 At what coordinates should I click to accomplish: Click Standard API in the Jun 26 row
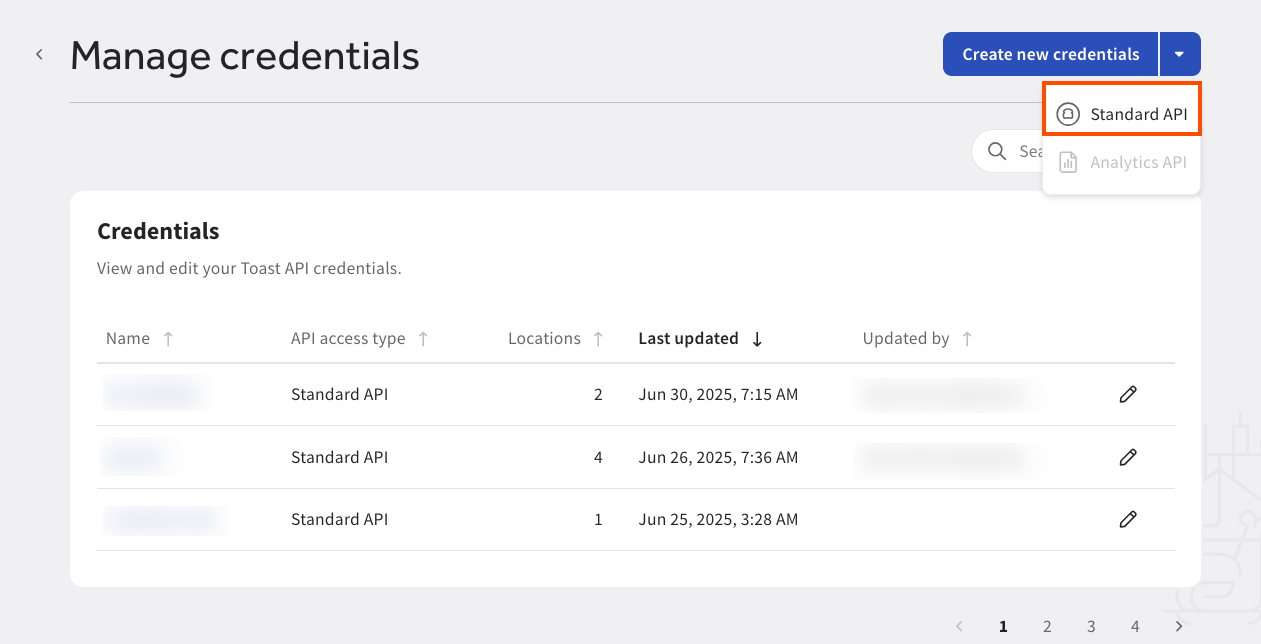coord(339,457)
